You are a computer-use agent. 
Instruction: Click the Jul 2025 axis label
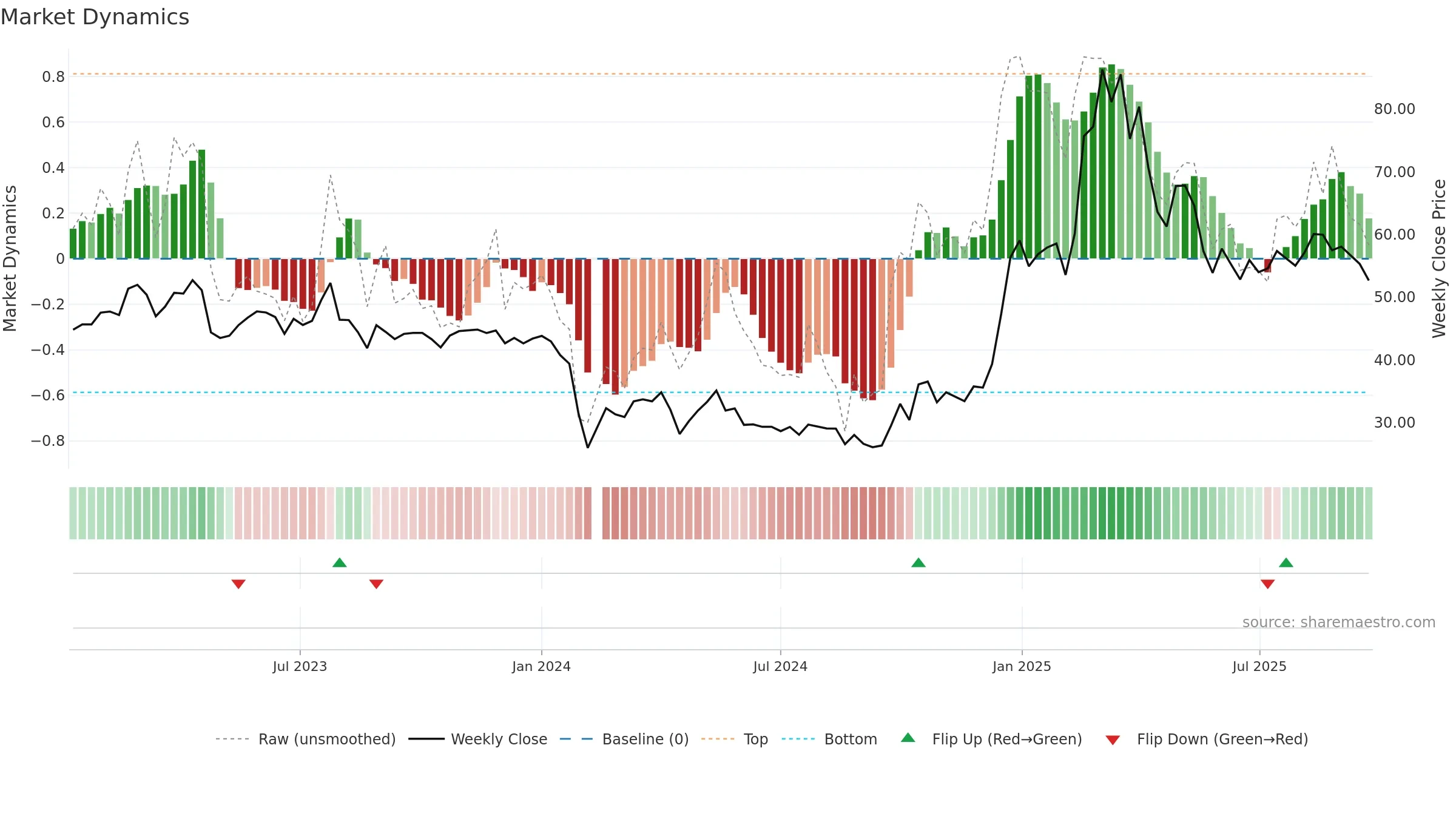click(1259, 666)
